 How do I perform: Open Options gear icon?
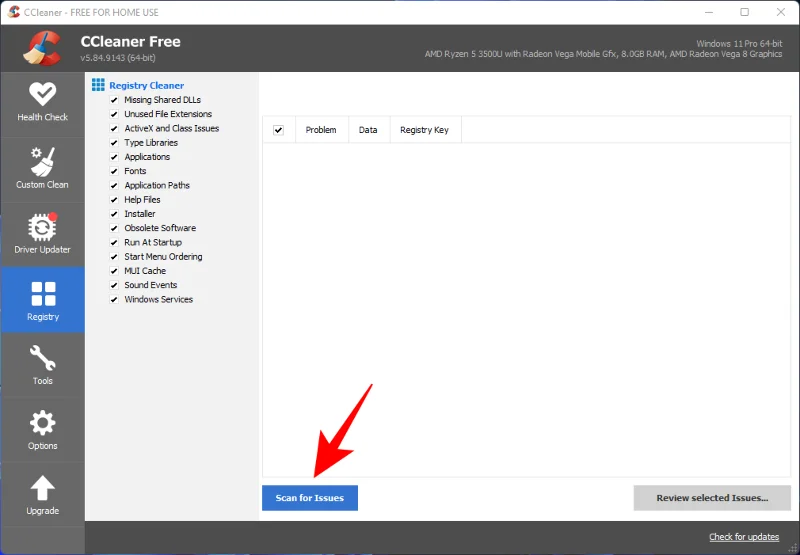point(42,423)
